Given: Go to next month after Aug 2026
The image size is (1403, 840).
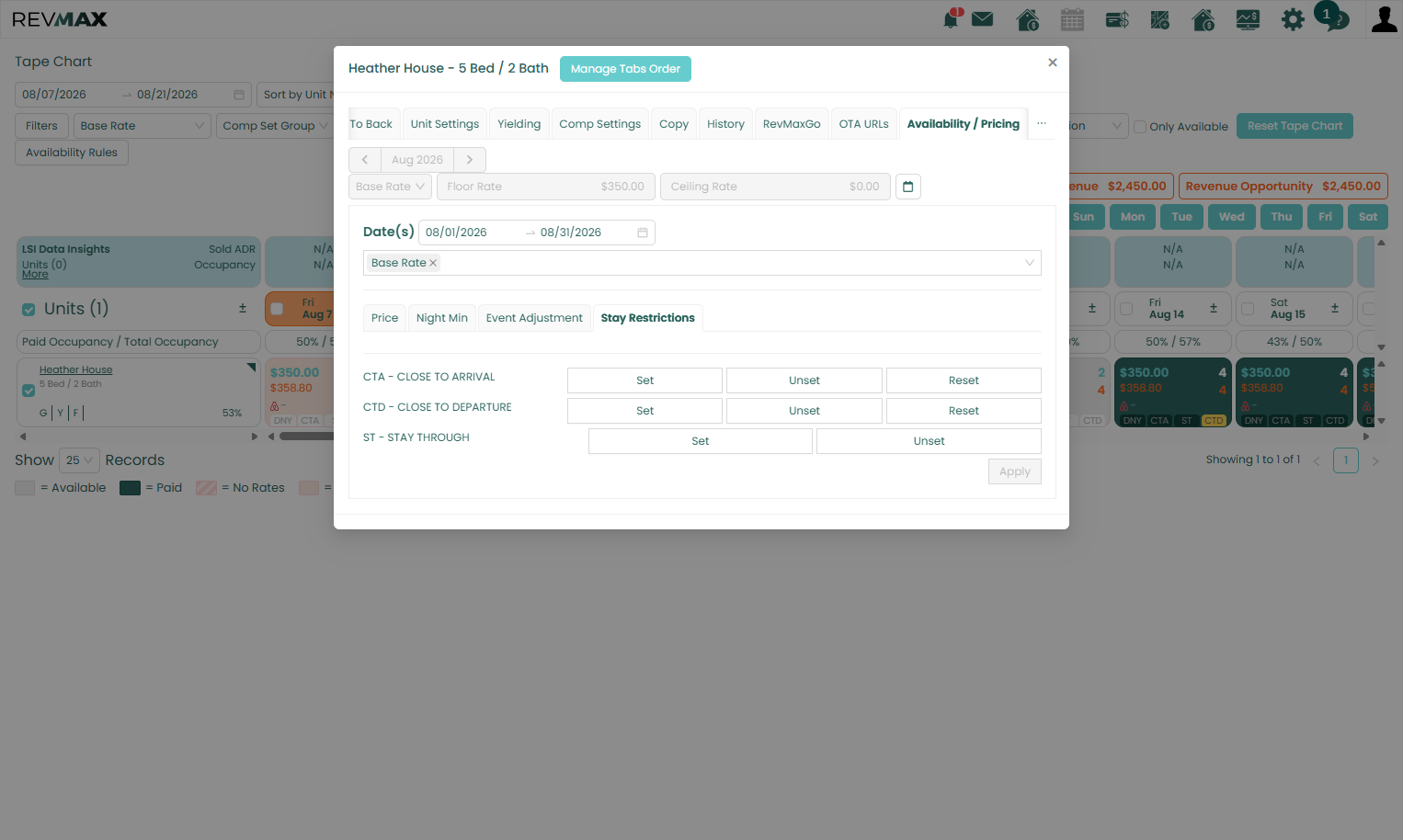Looking at the screenshot, I should [x=470, y=160].
